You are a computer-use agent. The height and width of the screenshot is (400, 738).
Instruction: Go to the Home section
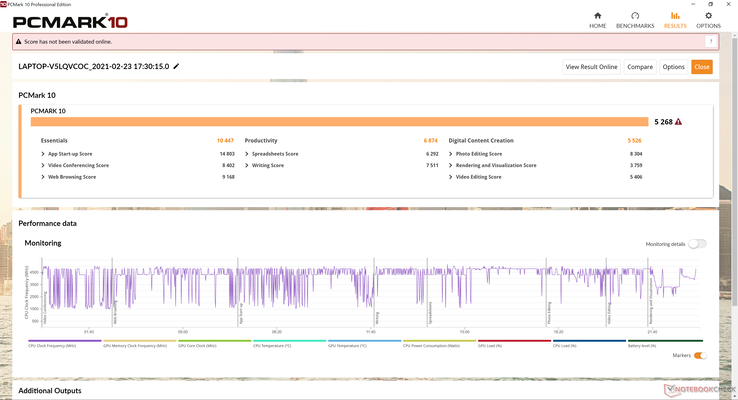coord(598,19)
